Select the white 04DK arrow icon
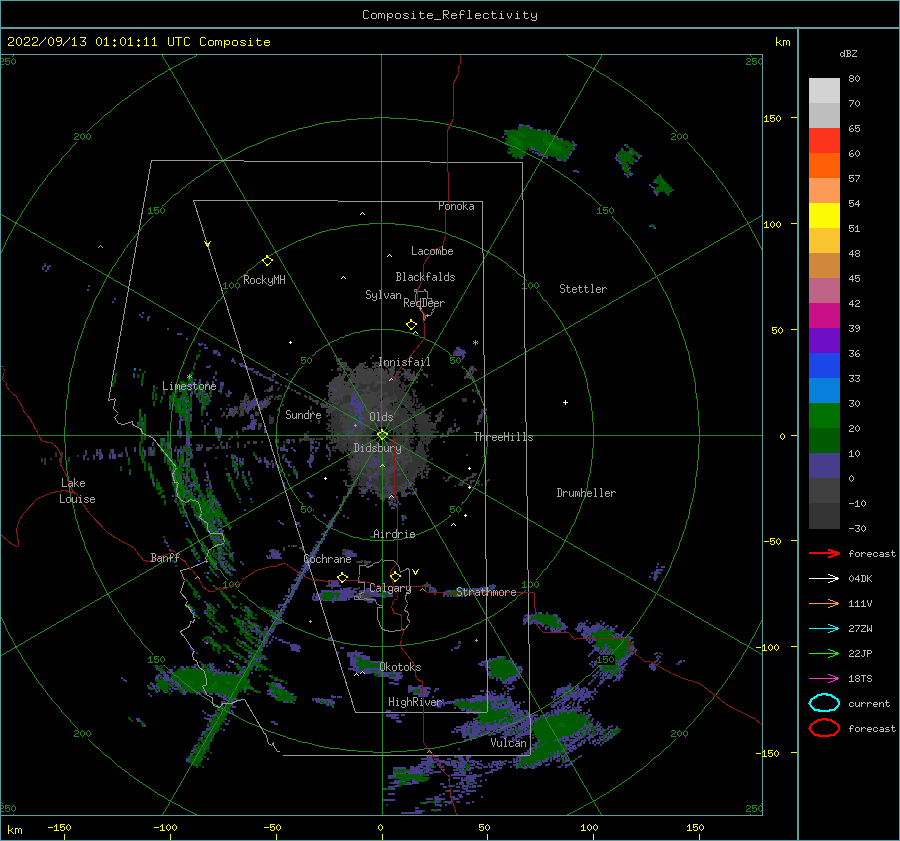 click(x=824, y=579)
